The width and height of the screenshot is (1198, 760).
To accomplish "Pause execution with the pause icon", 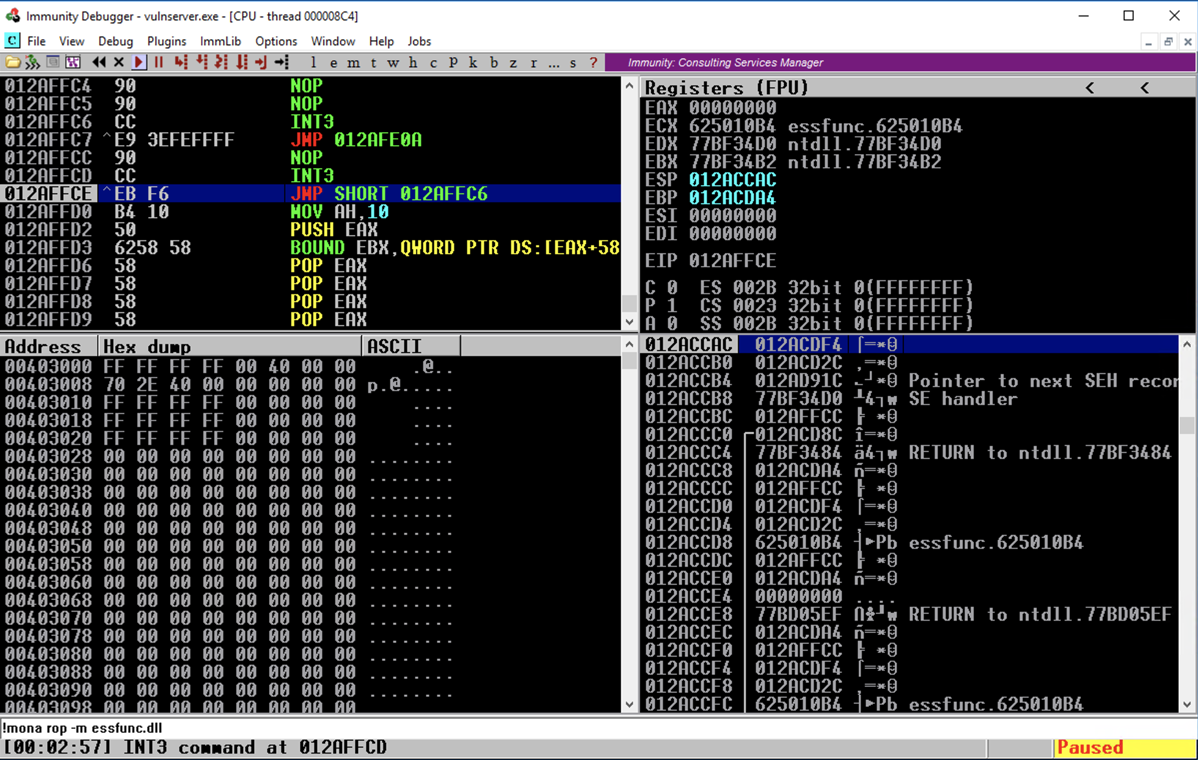I will click(x=158, y=63).
